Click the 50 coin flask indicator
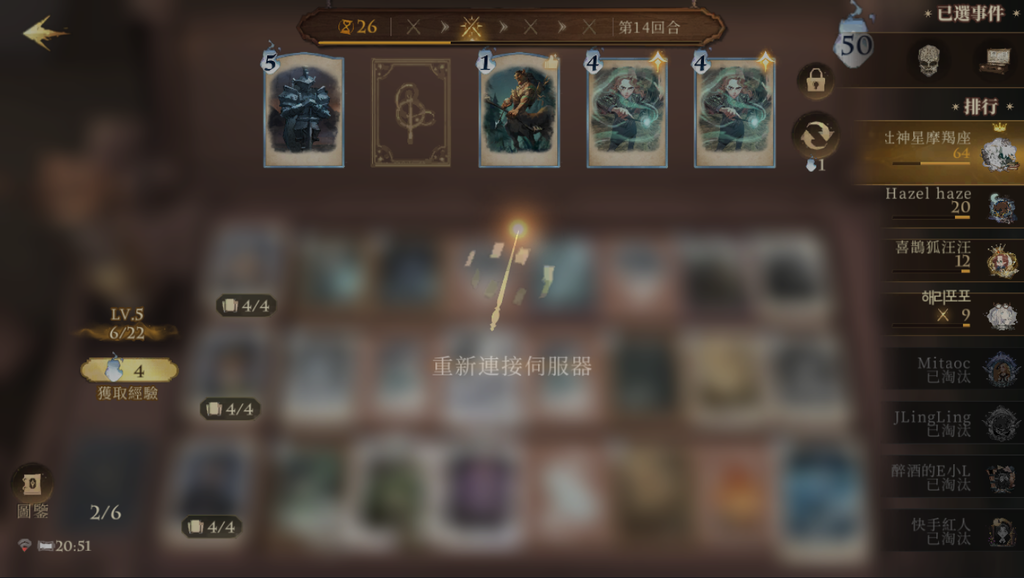 856,44
